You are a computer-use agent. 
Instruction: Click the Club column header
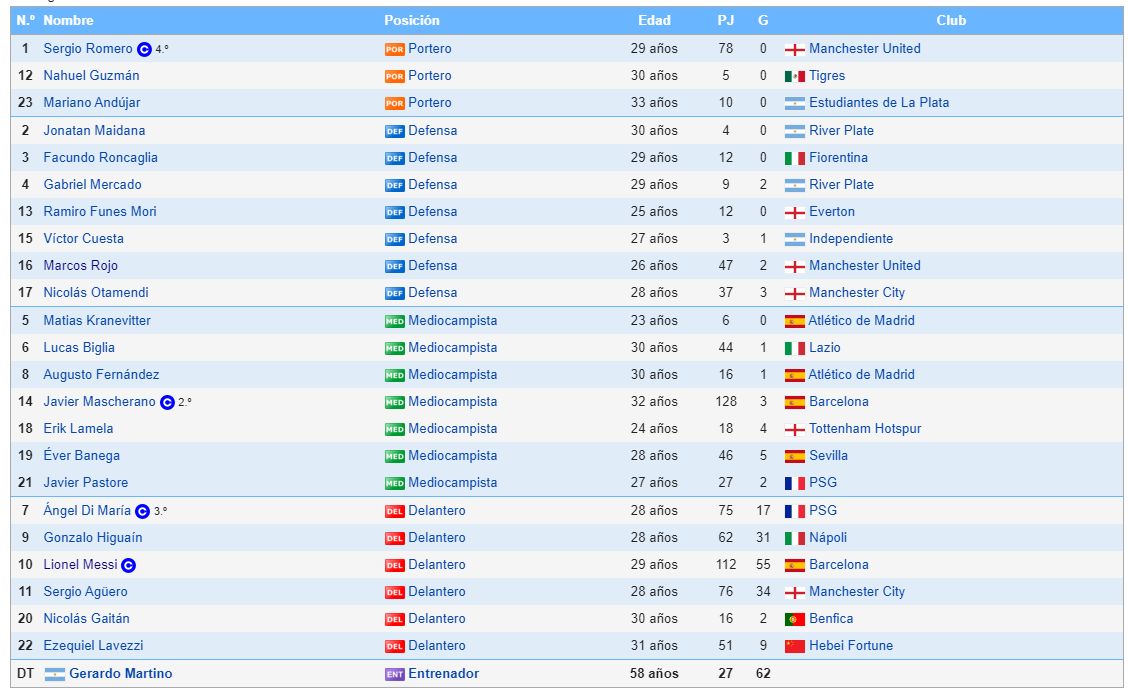951,21
